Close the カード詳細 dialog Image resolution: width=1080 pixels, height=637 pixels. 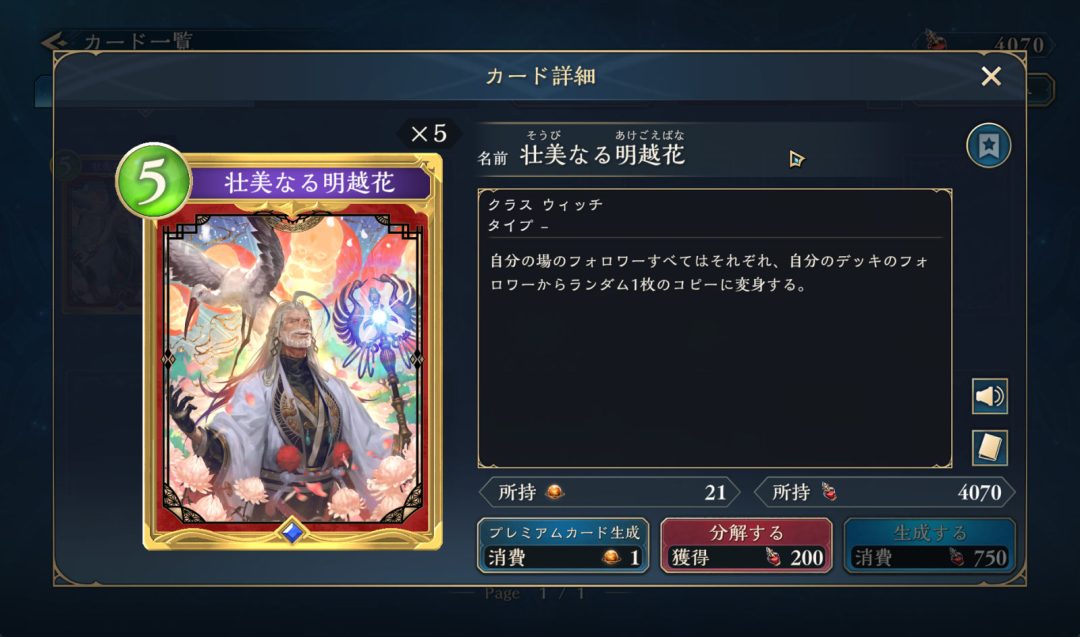coord(991,76)
